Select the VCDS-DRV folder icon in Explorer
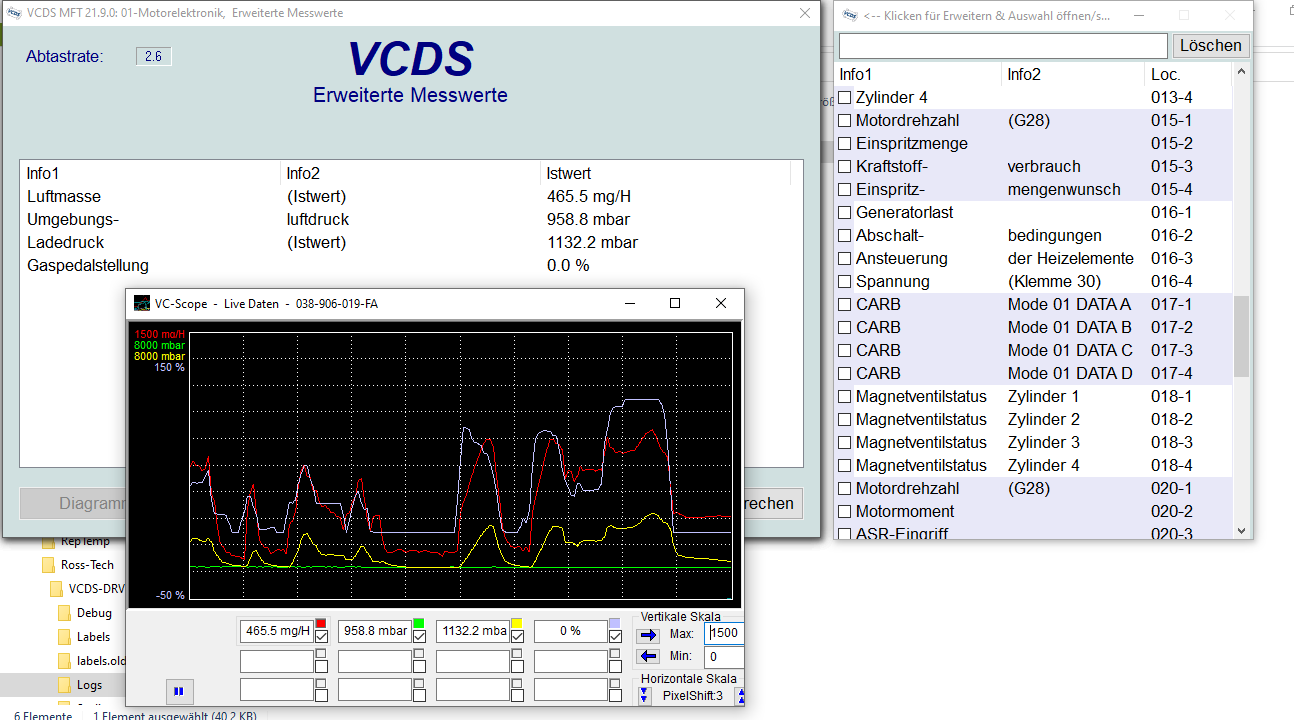 point(56,589)
